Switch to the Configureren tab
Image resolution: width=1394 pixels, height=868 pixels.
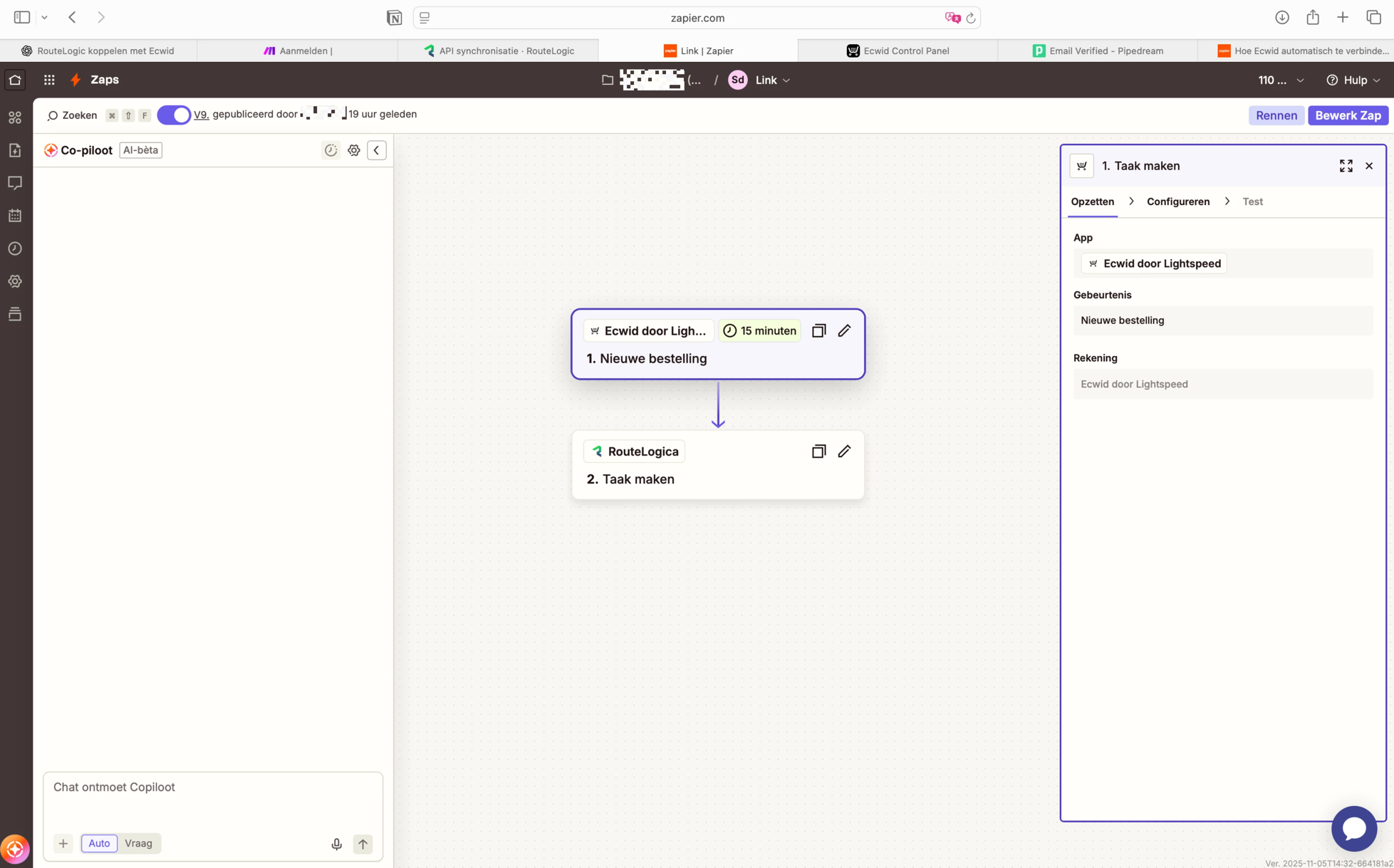(1177, 202)
